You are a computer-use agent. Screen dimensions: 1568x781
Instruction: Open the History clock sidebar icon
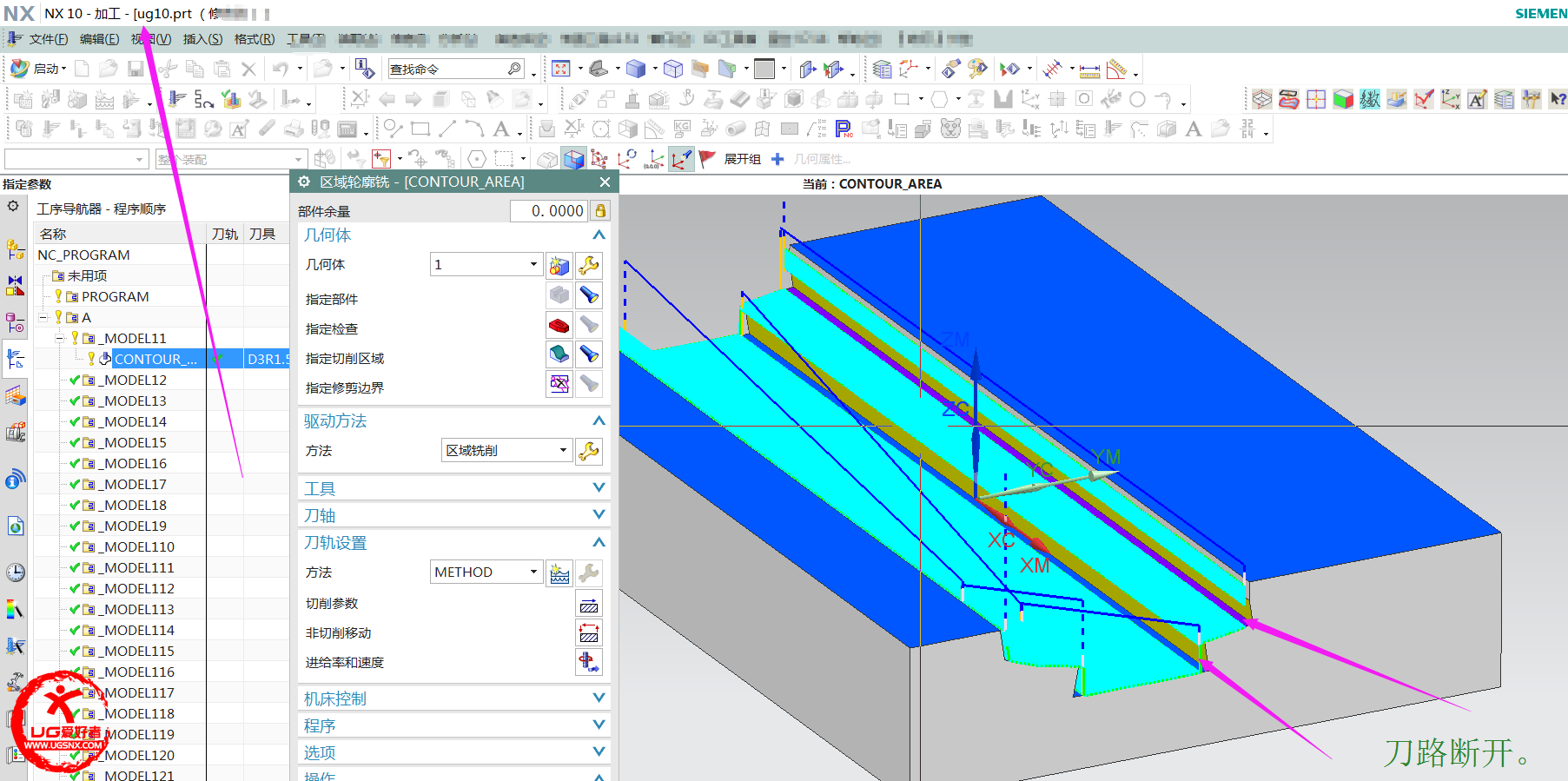pos(16,573)
